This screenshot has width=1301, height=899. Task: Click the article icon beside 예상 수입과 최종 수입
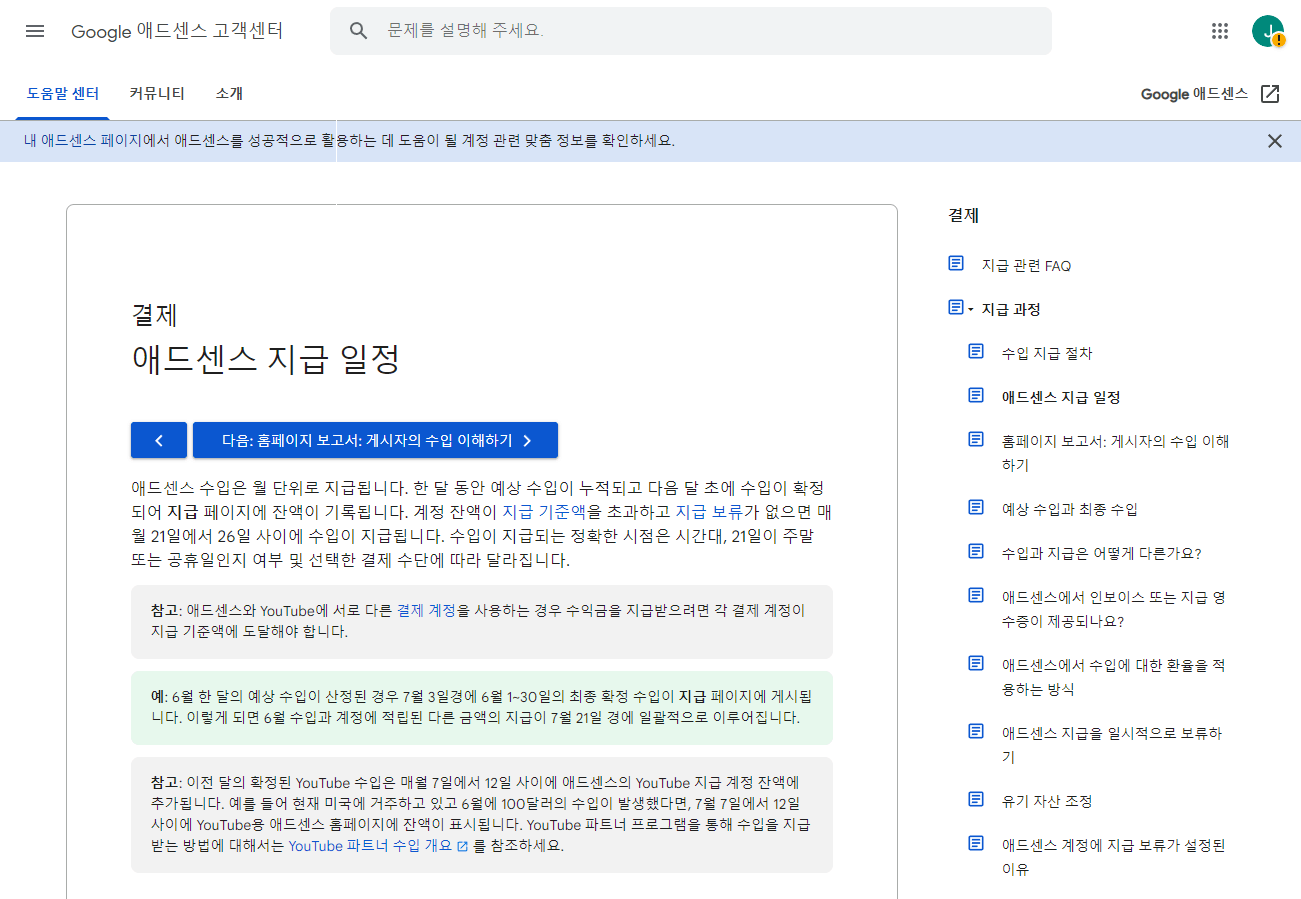976,506
